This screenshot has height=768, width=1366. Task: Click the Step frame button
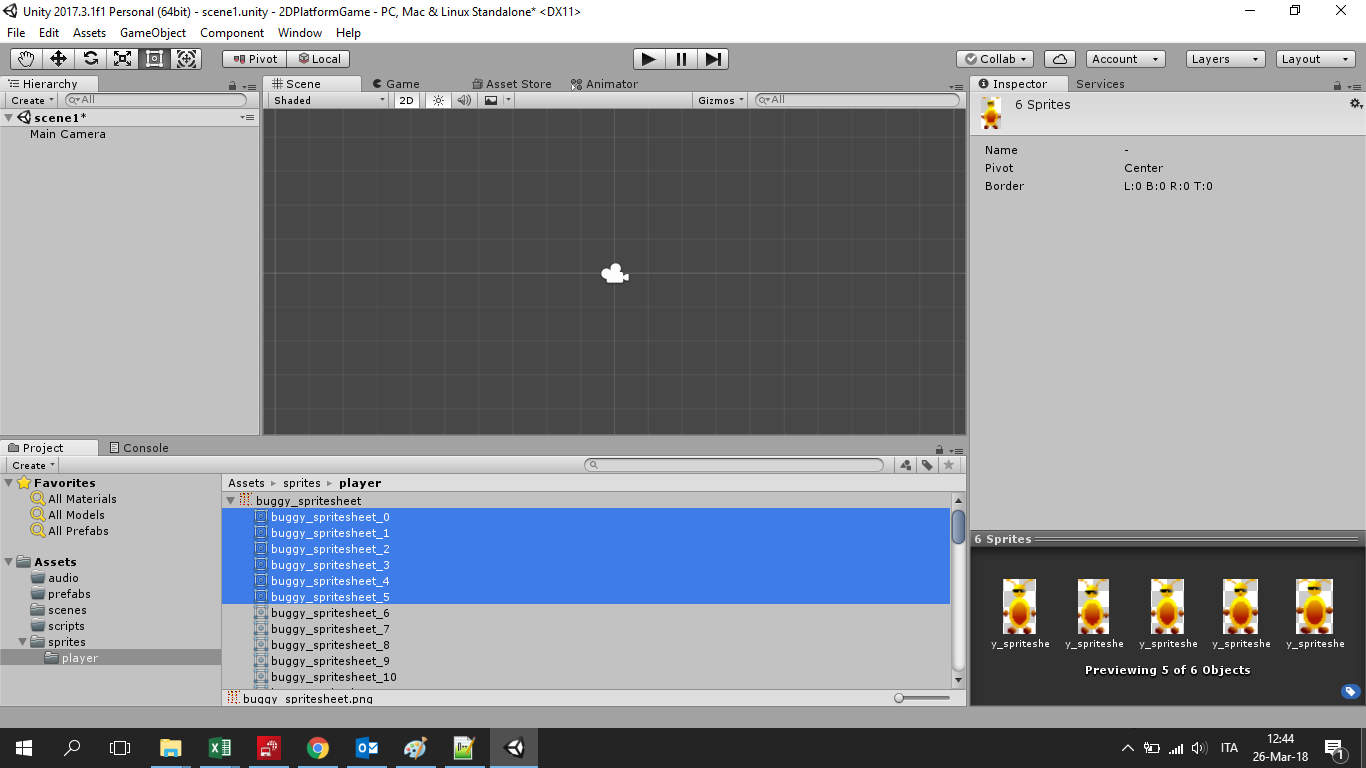(712, 59)
